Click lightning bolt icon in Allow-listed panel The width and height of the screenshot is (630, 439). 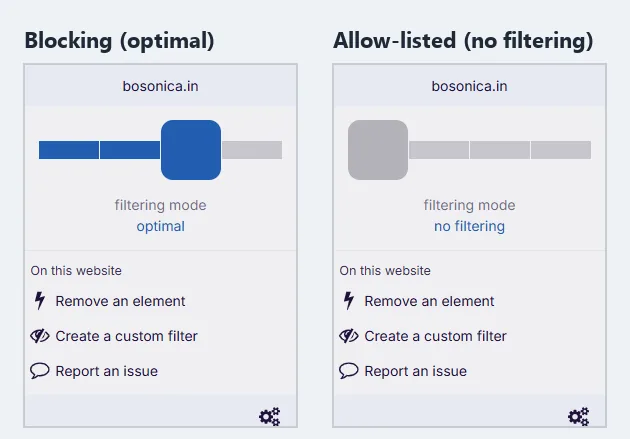(348, 300)
